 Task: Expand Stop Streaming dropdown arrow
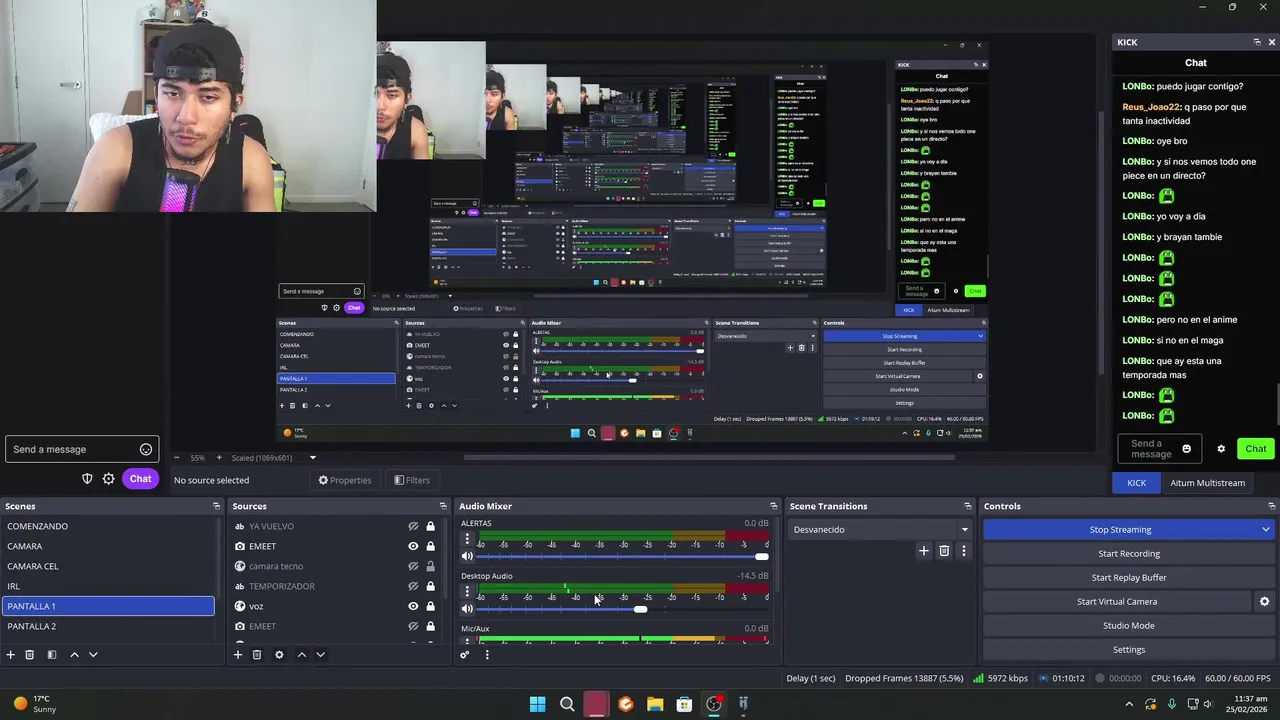(1266, 529)
